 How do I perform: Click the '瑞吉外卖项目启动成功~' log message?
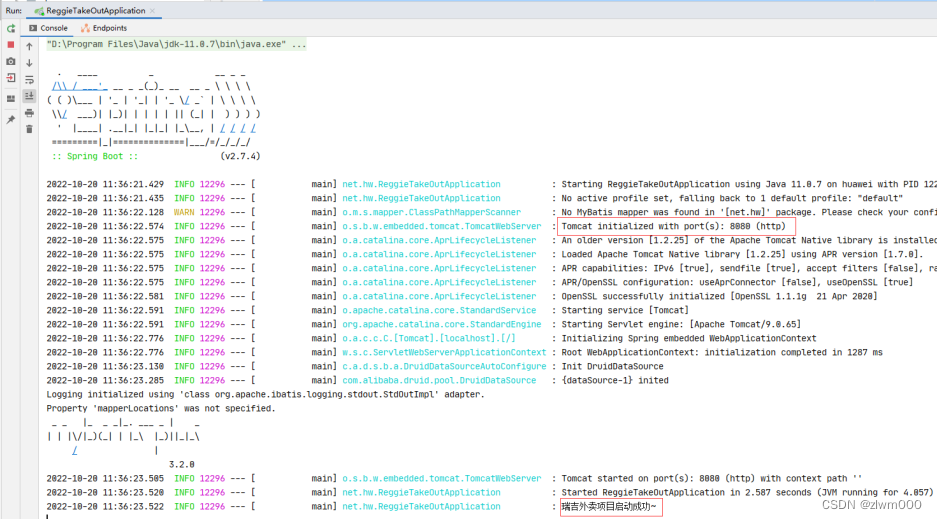pyautogui.click(x=608, y=506)
